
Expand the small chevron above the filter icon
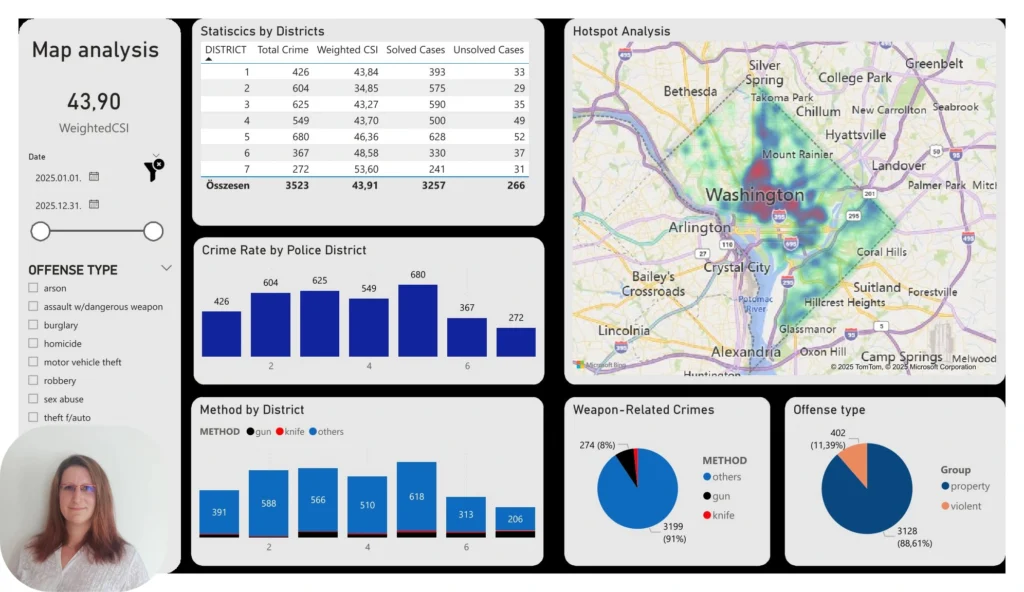pyautogui.click(x=155, y=155)
